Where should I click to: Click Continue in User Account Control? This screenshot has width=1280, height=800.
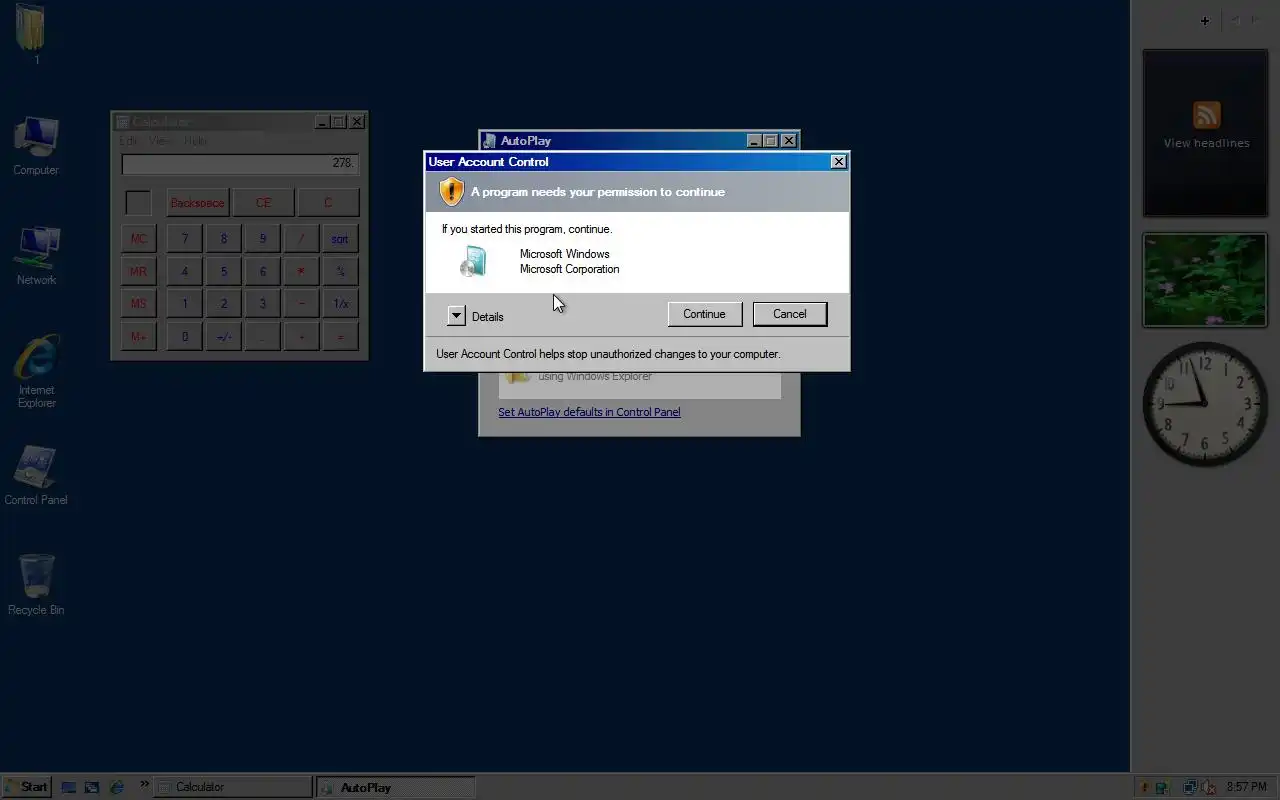[x=705, y=314]
